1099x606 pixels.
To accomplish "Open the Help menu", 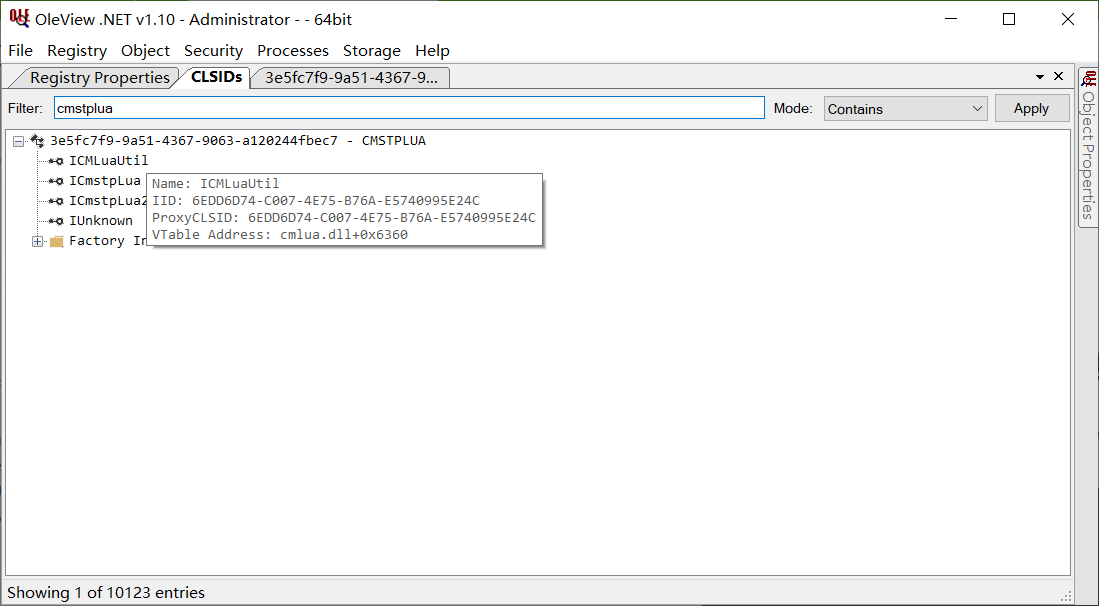I will (432, 50).
